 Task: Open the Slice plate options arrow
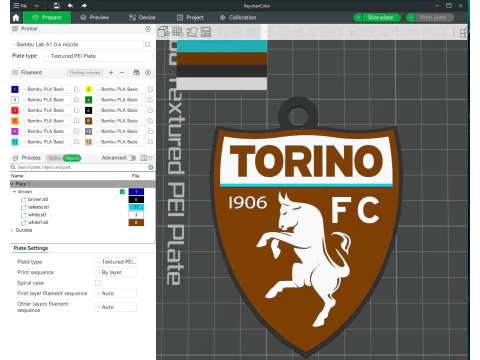358,18
